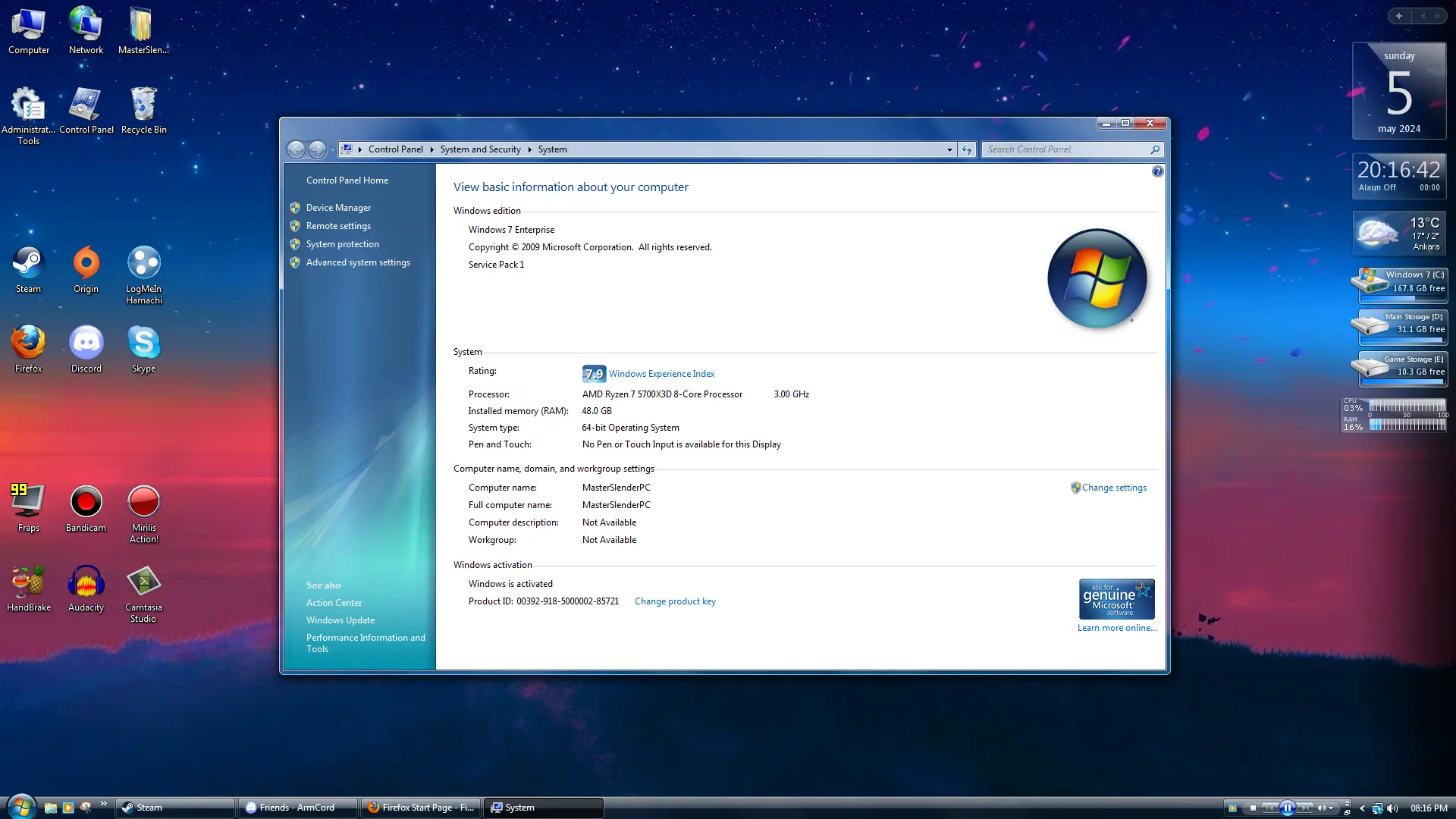Open the Steam desktop shortcut

pyautogui.click(x=29, y=269)
